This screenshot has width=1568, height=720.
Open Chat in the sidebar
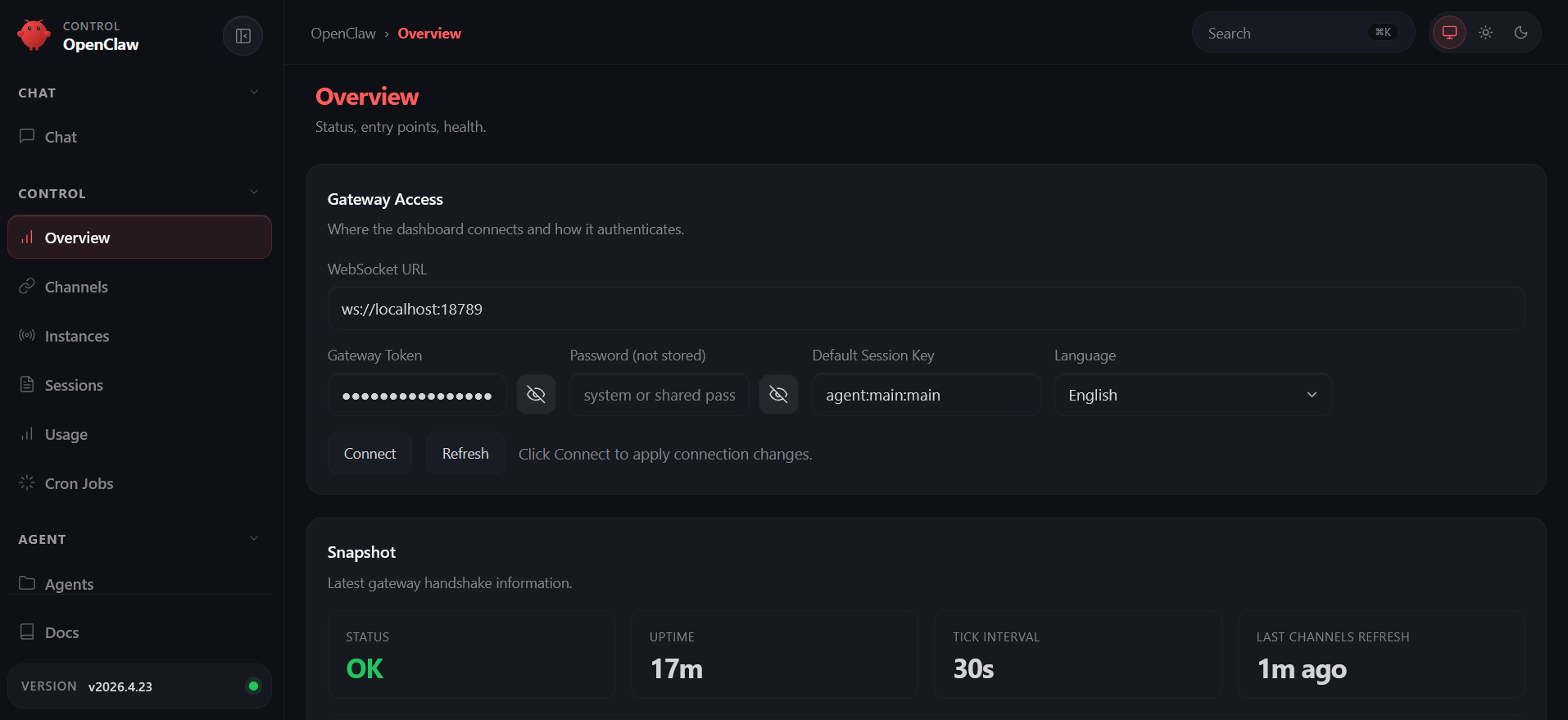(x=139, y=137)
